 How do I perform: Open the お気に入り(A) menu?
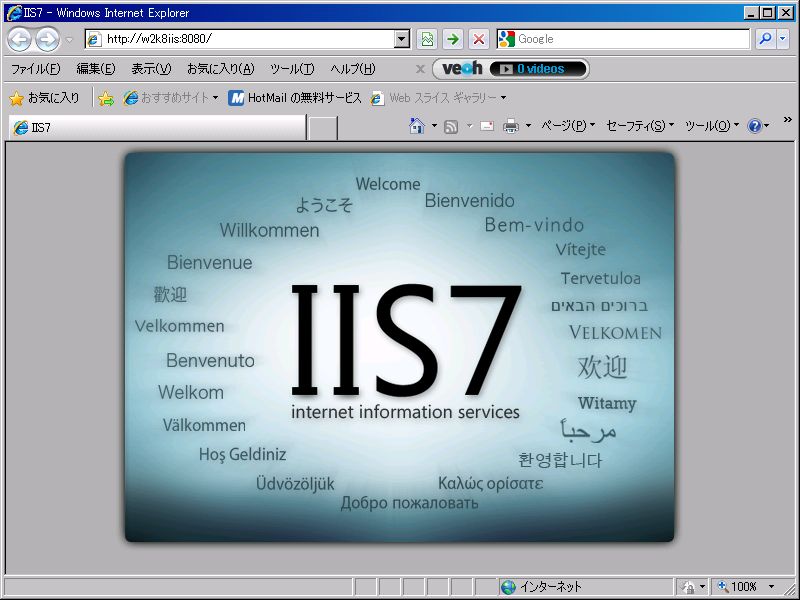coord(220,69)
